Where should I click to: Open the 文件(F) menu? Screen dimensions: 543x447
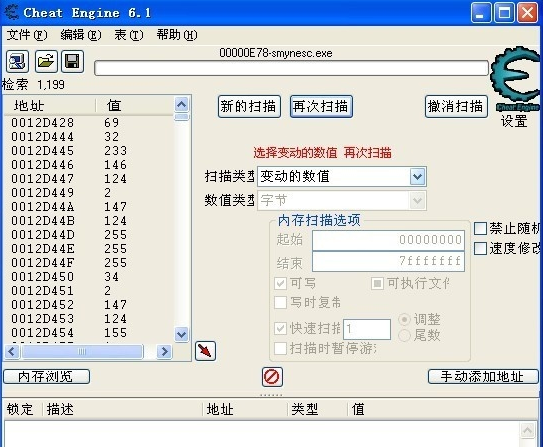coord(27,35)
